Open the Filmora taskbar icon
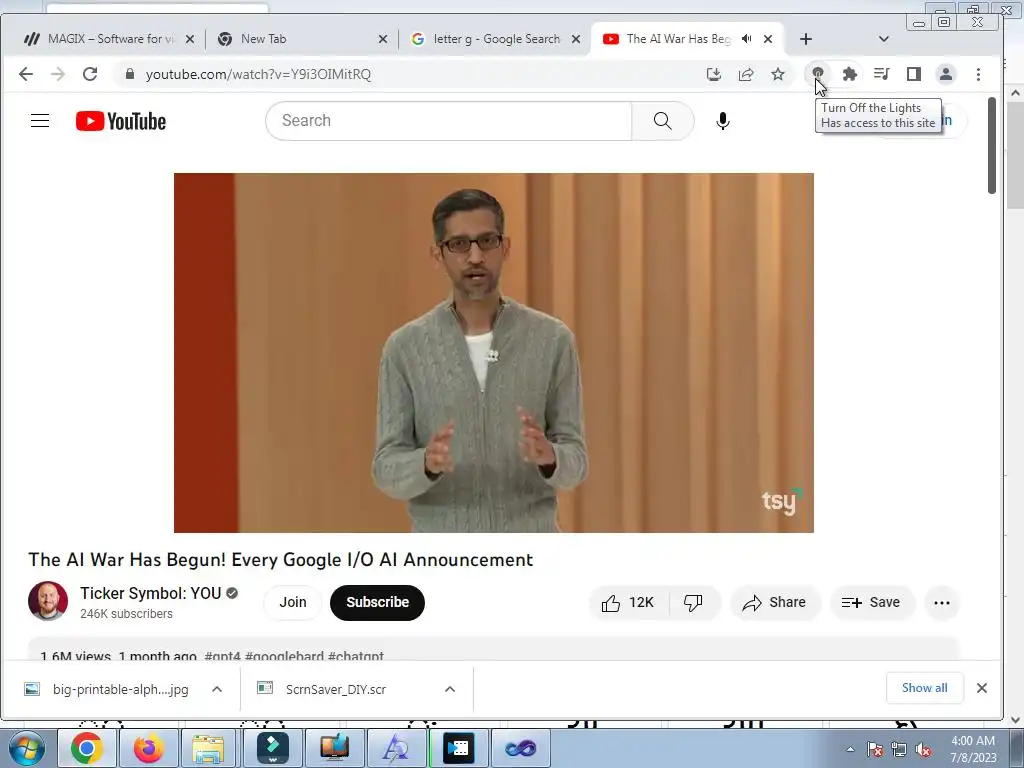 tap(272, 748)
